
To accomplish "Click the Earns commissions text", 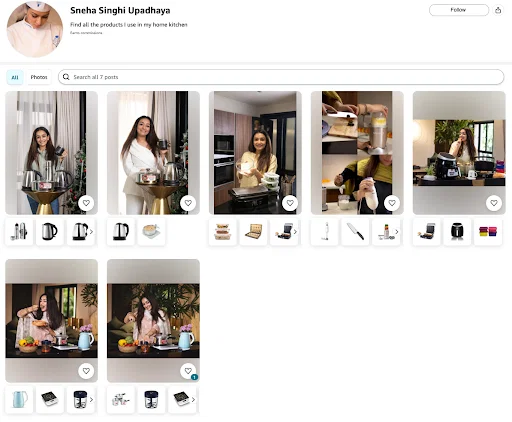I will 86,33.
